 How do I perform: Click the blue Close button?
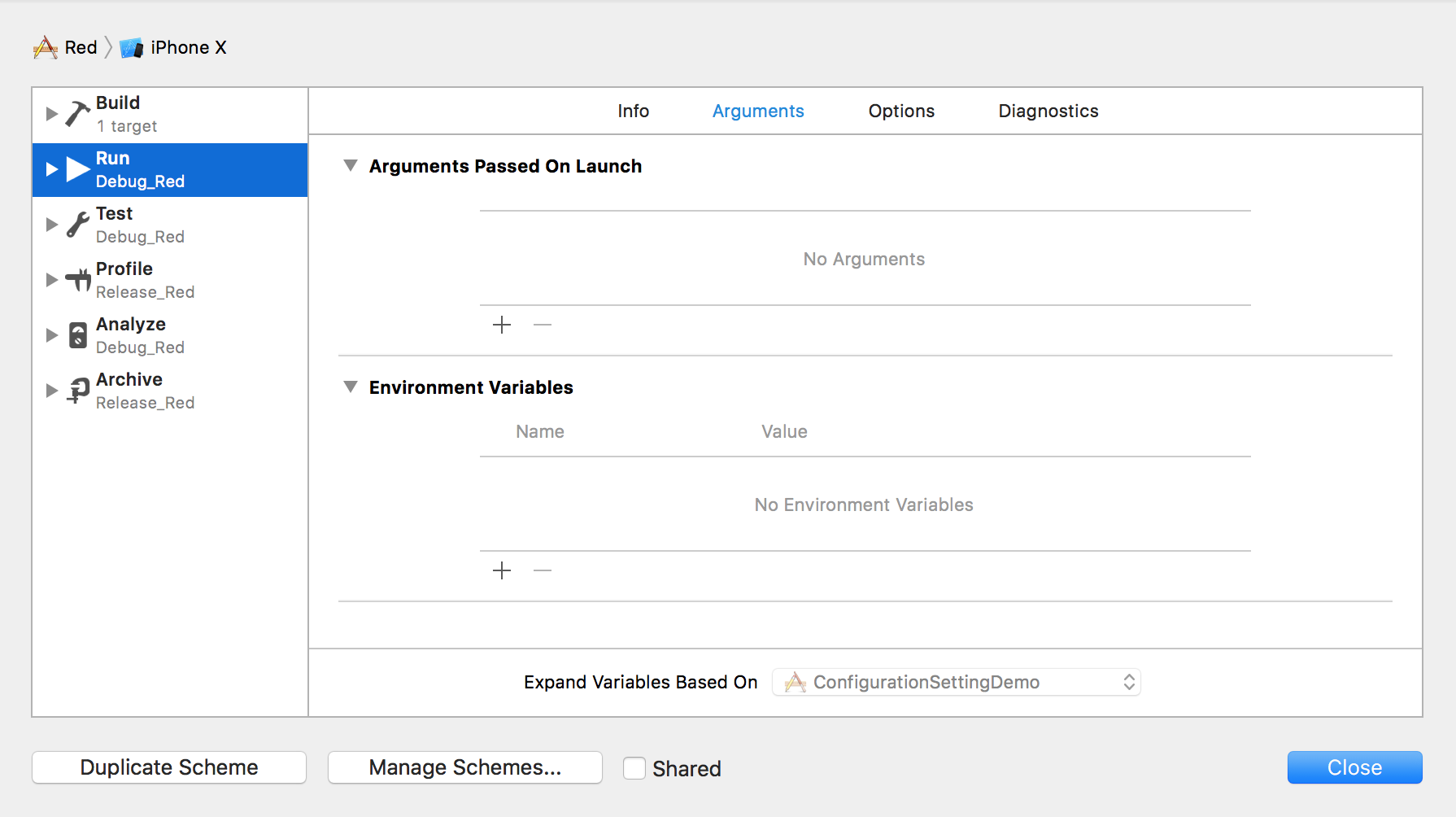tap(1354, 767)
